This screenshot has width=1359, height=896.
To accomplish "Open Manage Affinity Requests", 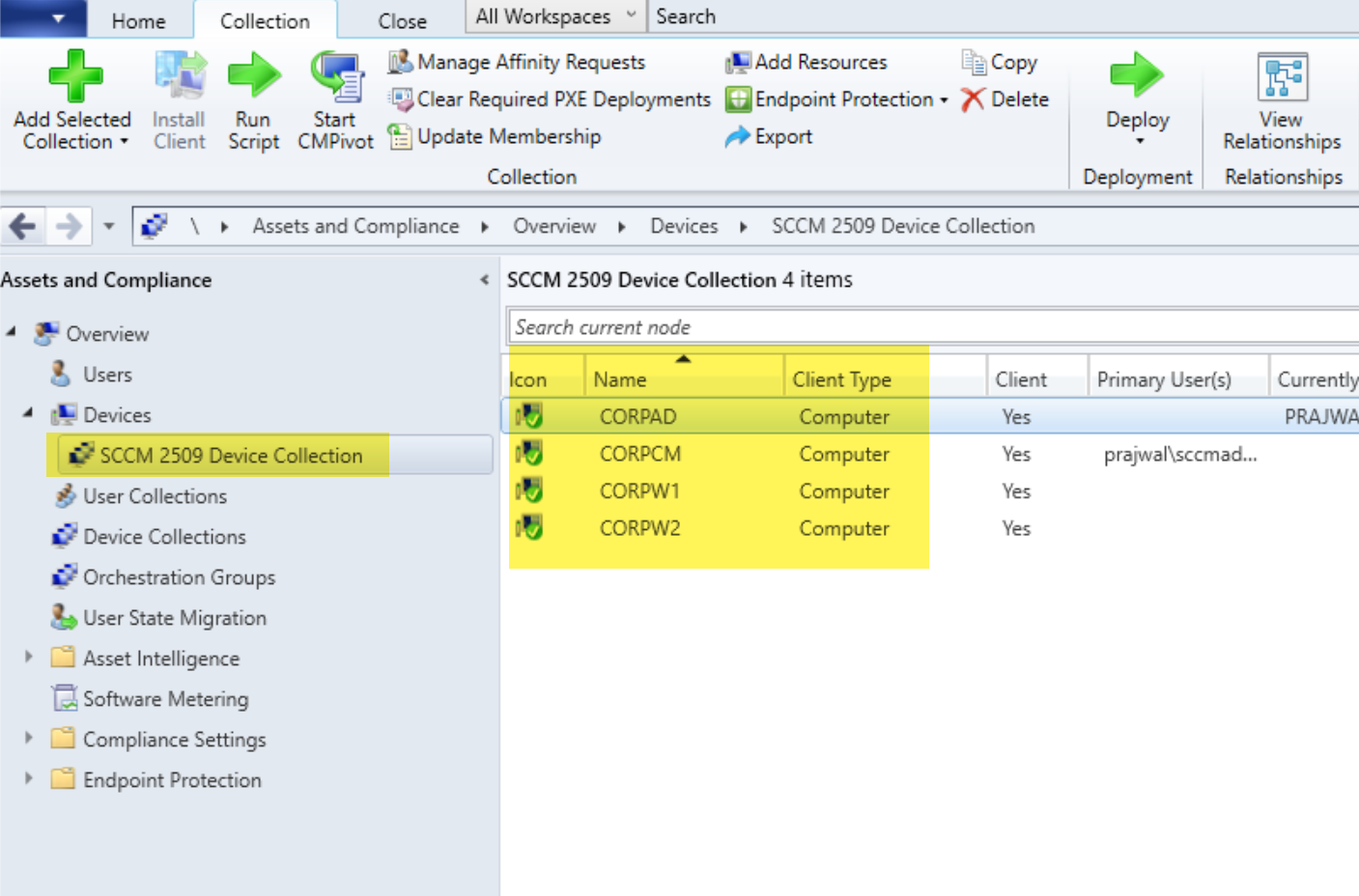I will click(x=517, y=62).
